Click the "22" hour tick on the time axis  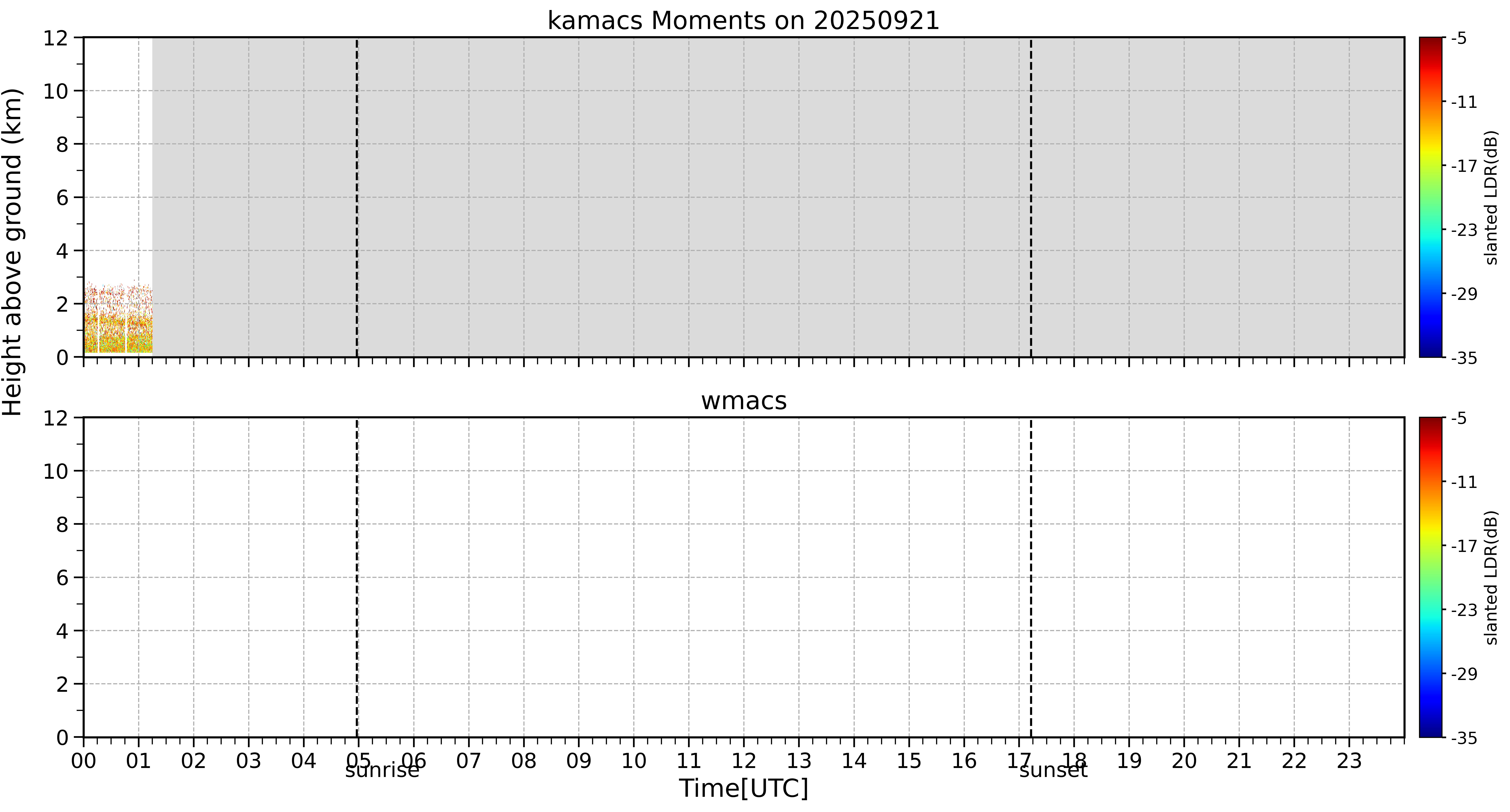click(1294, 761)
